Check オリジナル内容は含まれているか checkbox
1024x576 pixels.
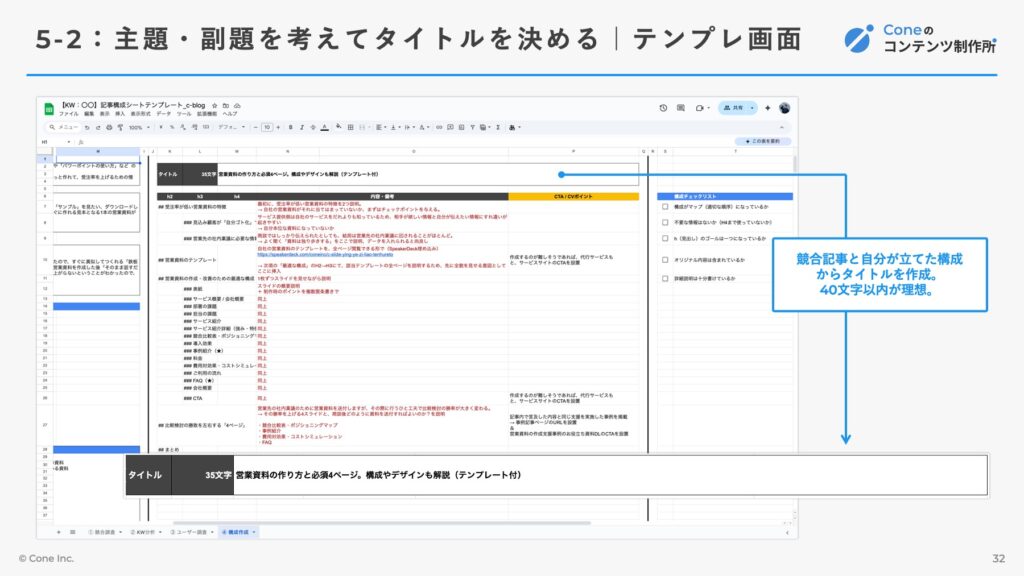click(x=665, y=260)
